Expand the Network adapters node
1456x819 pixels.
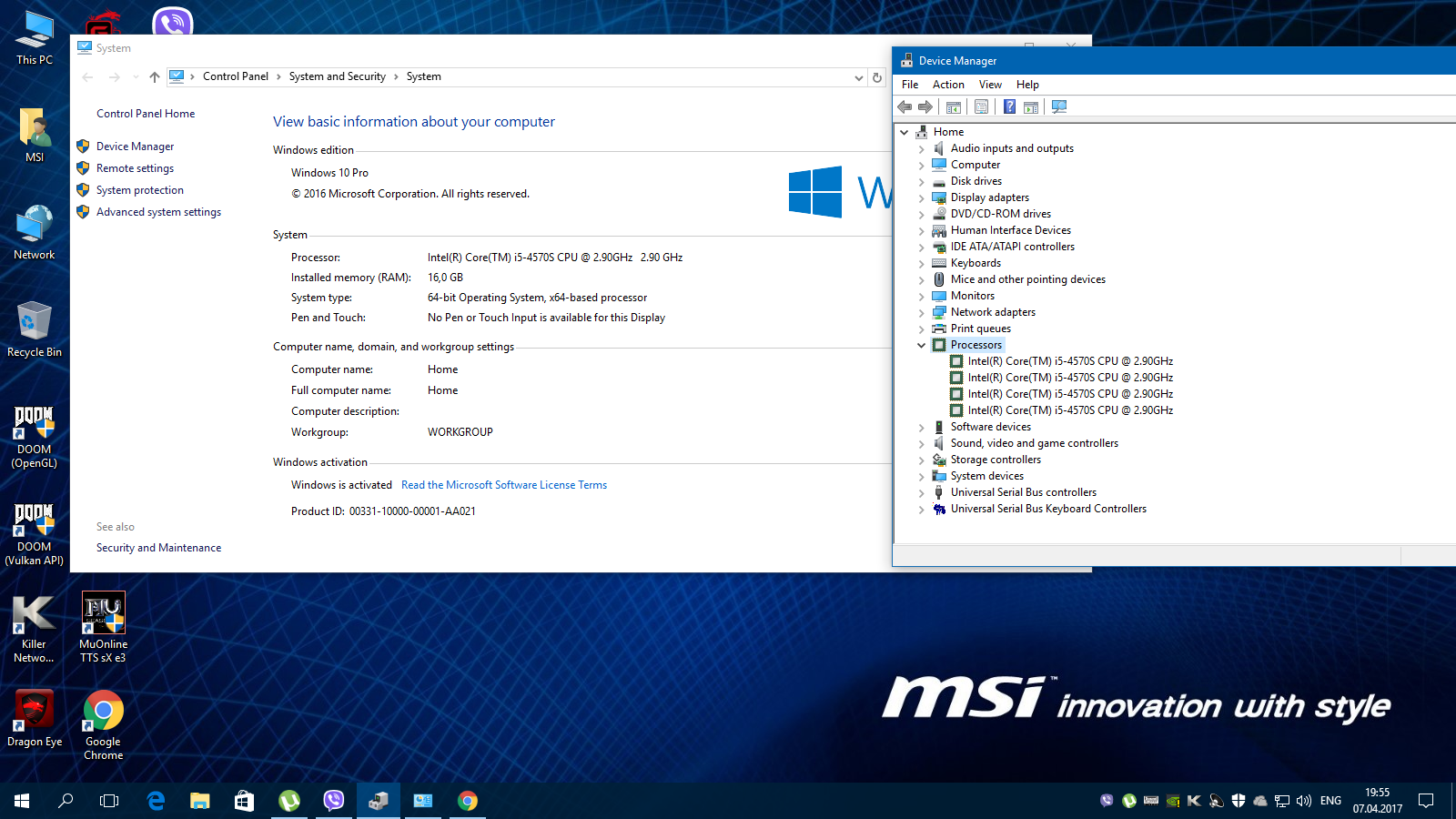tap(921, 313)
